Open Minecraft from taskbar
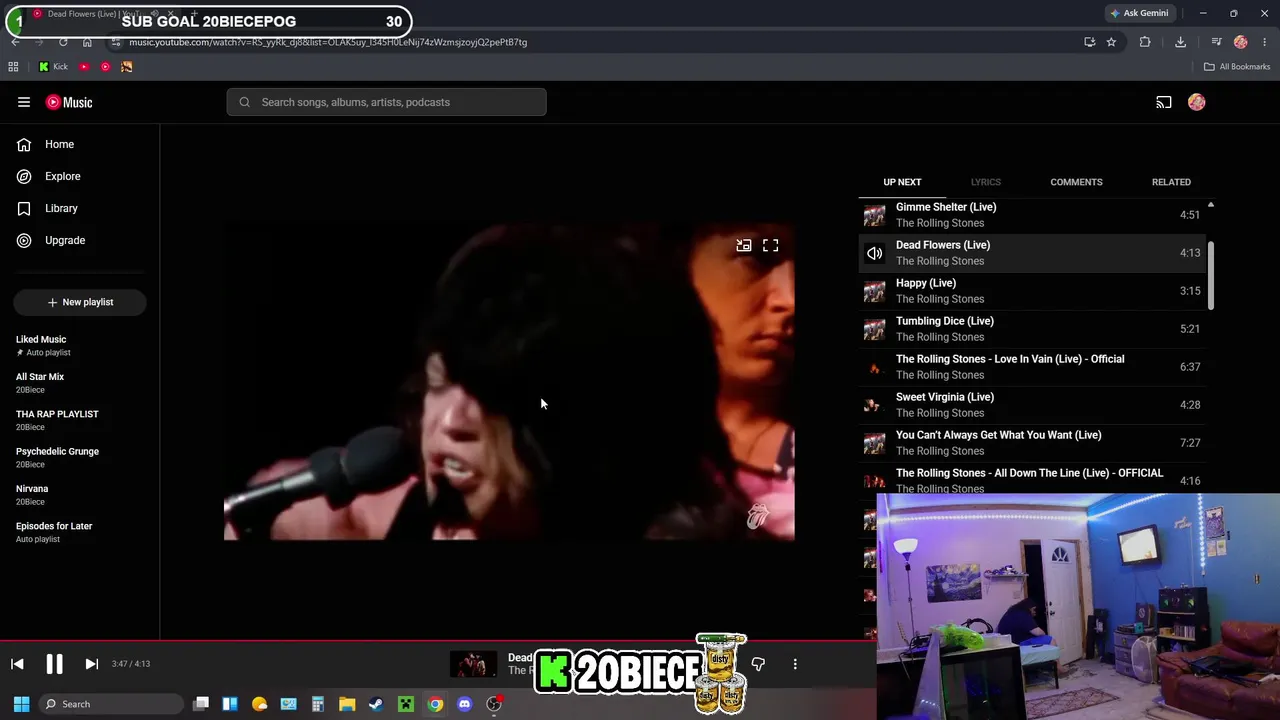The width and height of the screenshot is (1280, 720). click(406, 704)
